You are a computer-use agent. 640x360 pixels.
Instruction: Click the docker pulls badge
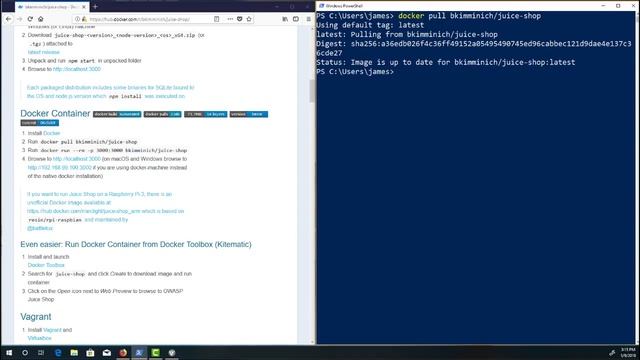[x=162, y=114]
